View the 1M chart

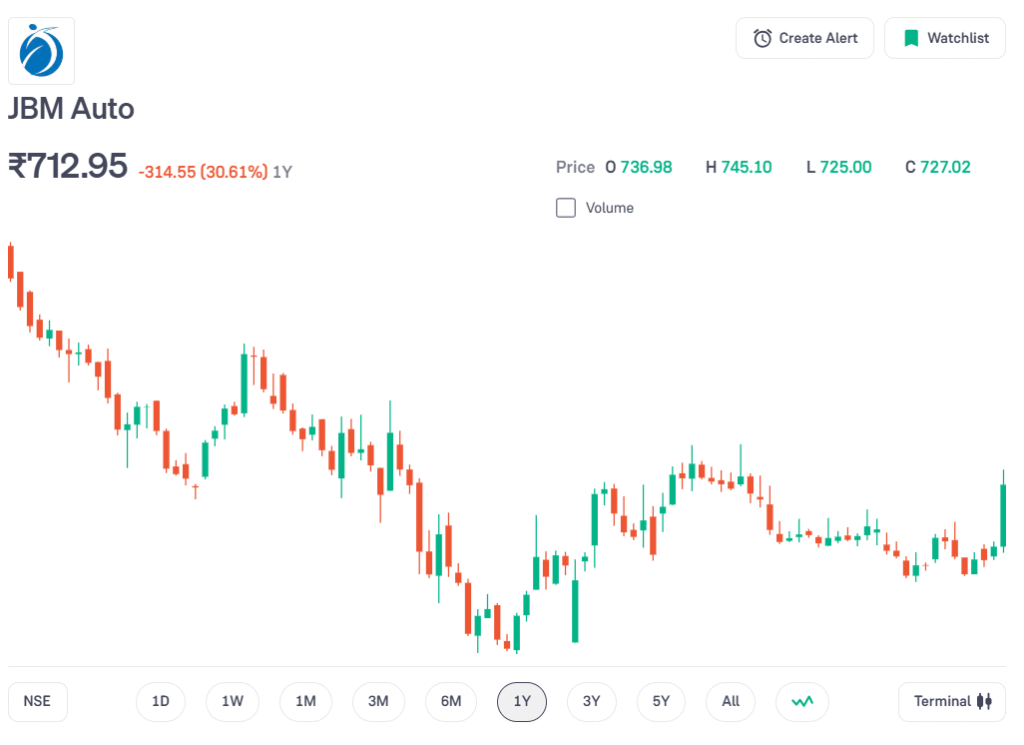[x=305, y=702]
